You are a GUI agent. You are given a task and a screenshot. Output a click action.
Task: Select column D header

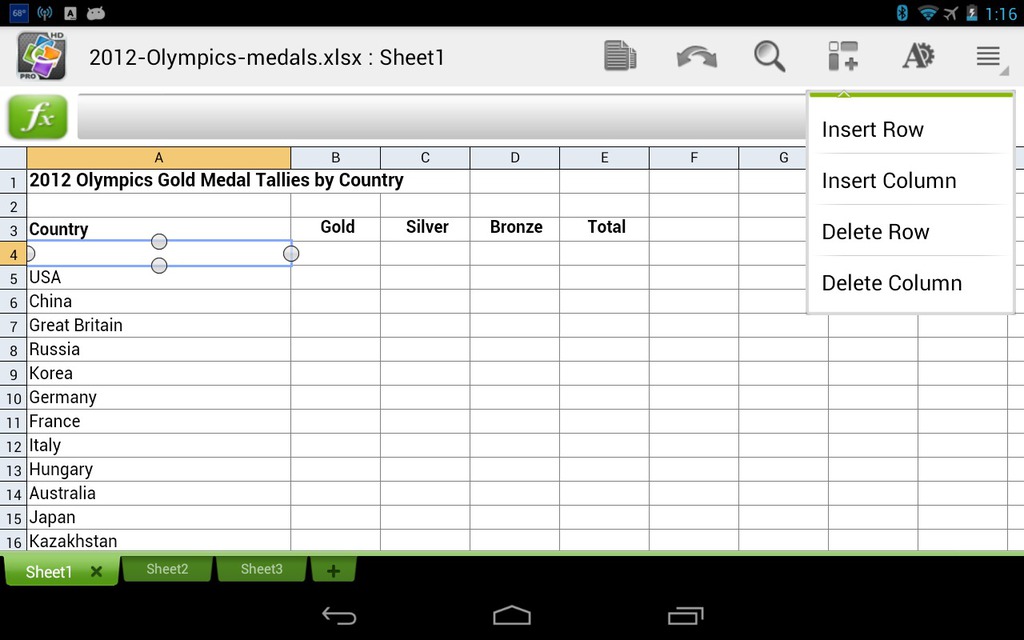coord(515,157)
